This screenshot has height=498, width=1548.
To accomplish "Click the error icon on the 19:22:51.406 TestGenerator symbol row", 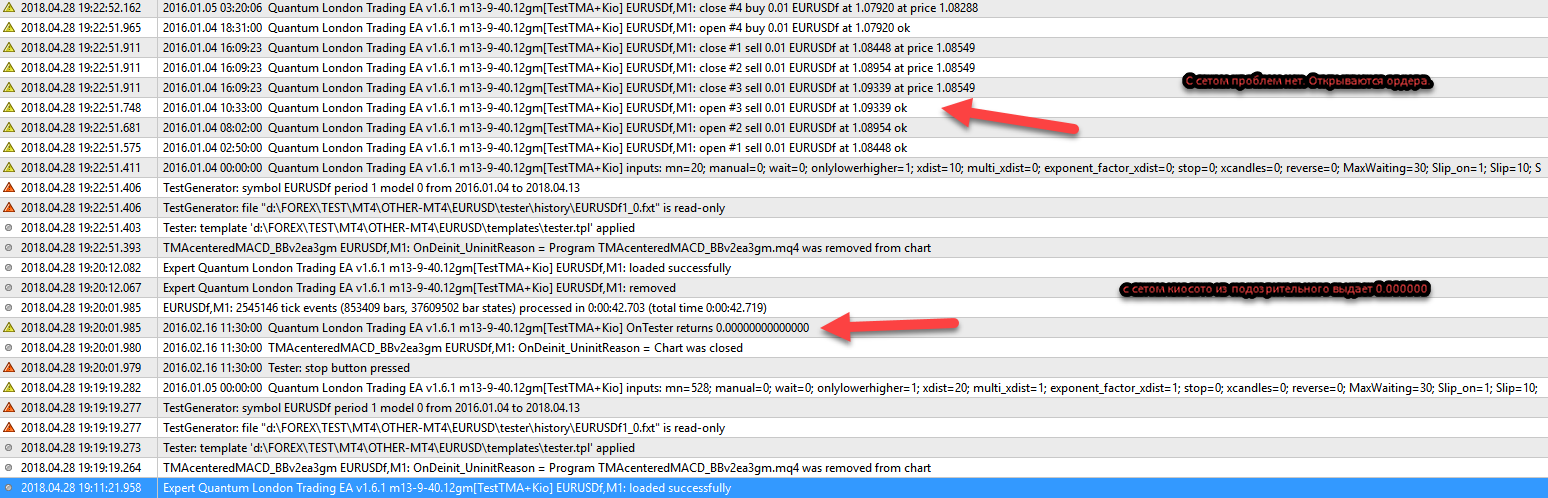I will 9,187.
